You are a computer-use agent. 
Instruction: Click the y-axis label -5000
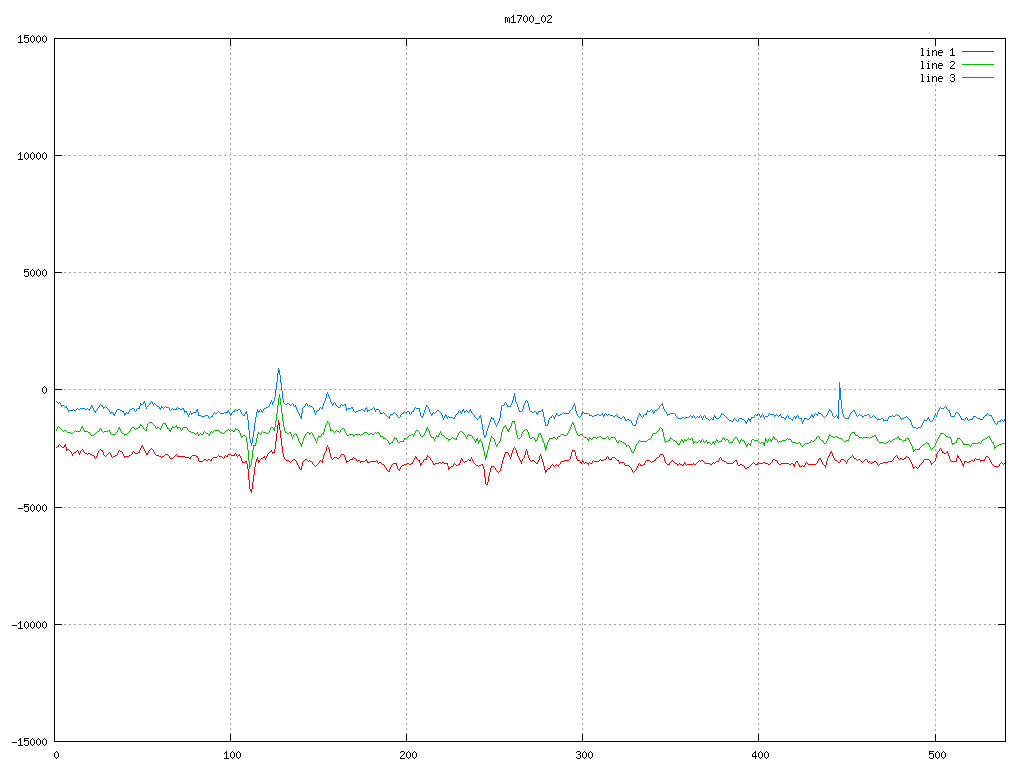[33, 507]
